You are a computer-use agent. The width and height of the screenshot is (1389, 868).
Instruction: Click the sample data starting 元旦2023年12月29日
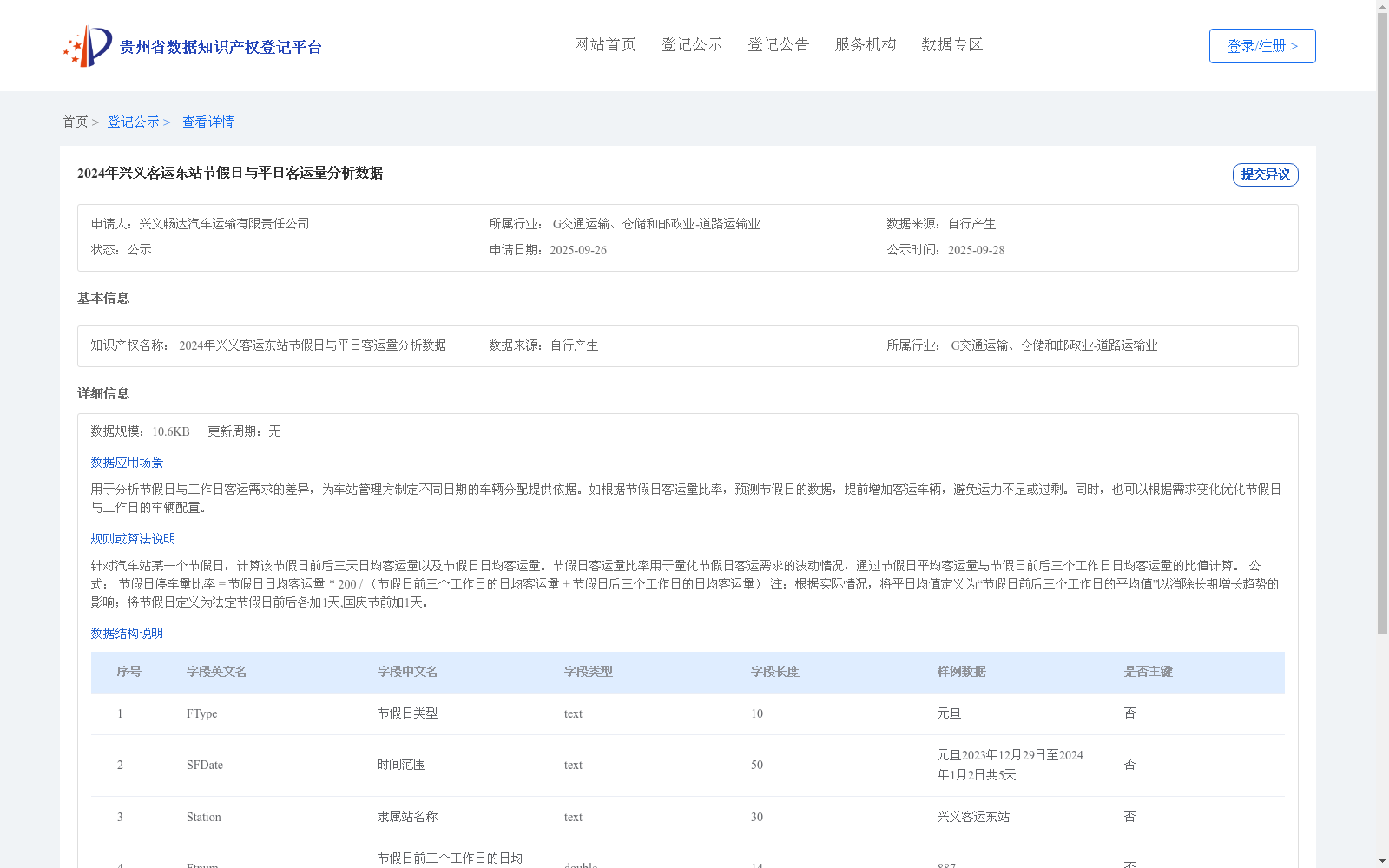1010,766
